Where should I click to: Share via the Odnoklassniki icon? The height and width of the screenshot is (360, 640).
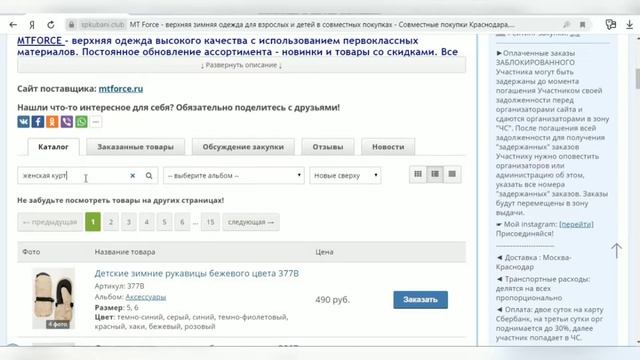click(x=52, y=122)
